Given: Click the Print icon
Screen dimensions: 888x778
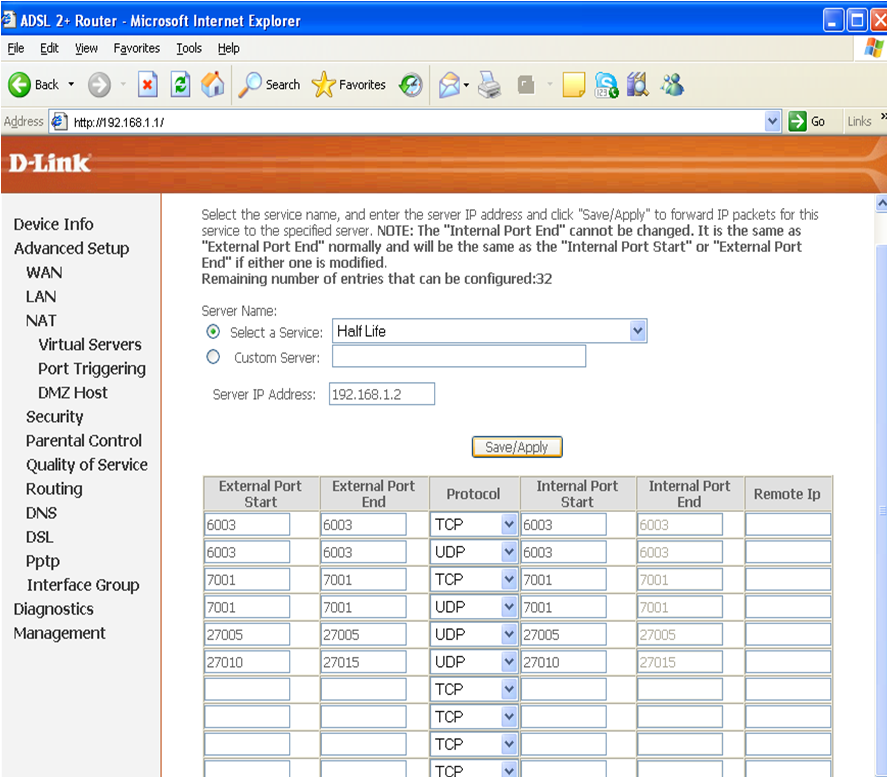Looking at the screenshot, I should (x=489, y=85).
